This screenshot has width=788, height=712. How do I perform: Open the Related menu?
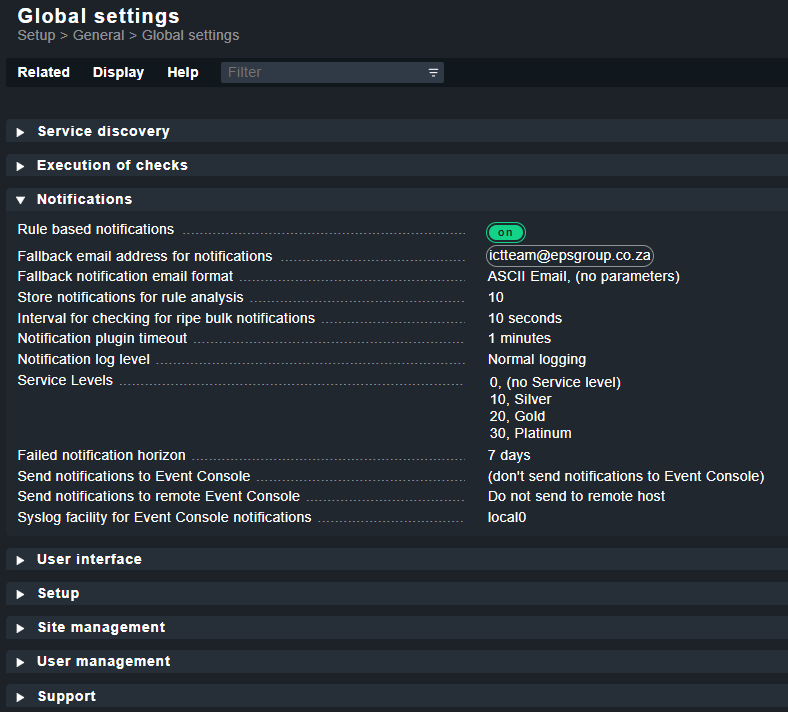tap(44, 72)
